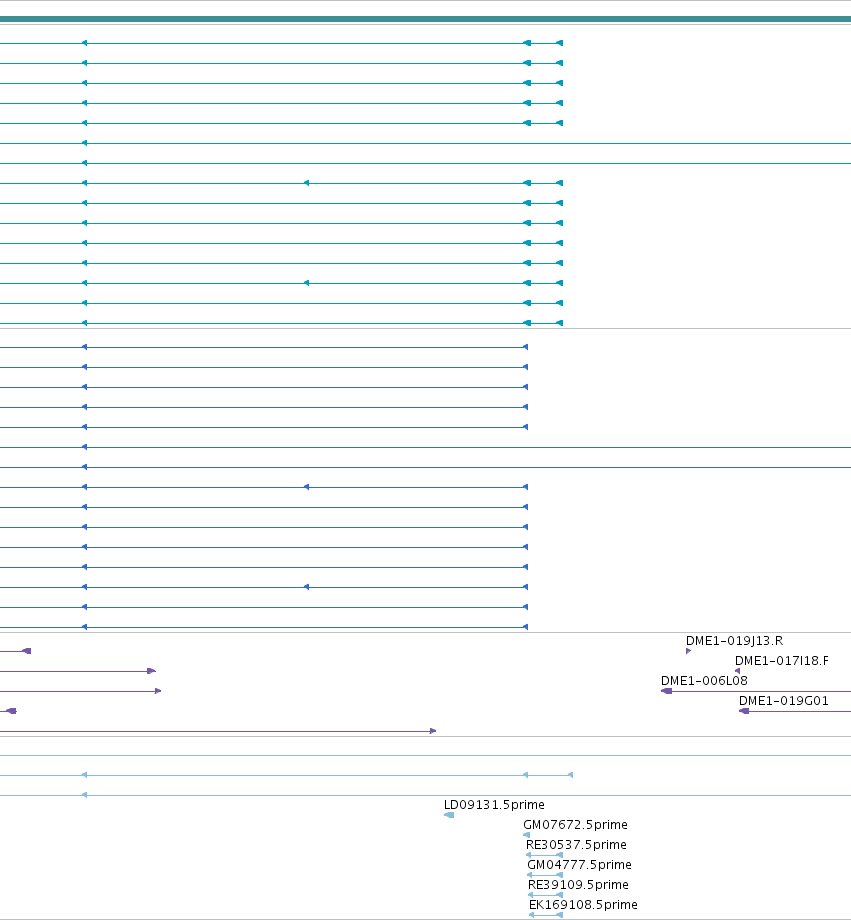851x920 pixels.
Task: Click the GM07672.5prime EST label
Action: pos(575,824)
